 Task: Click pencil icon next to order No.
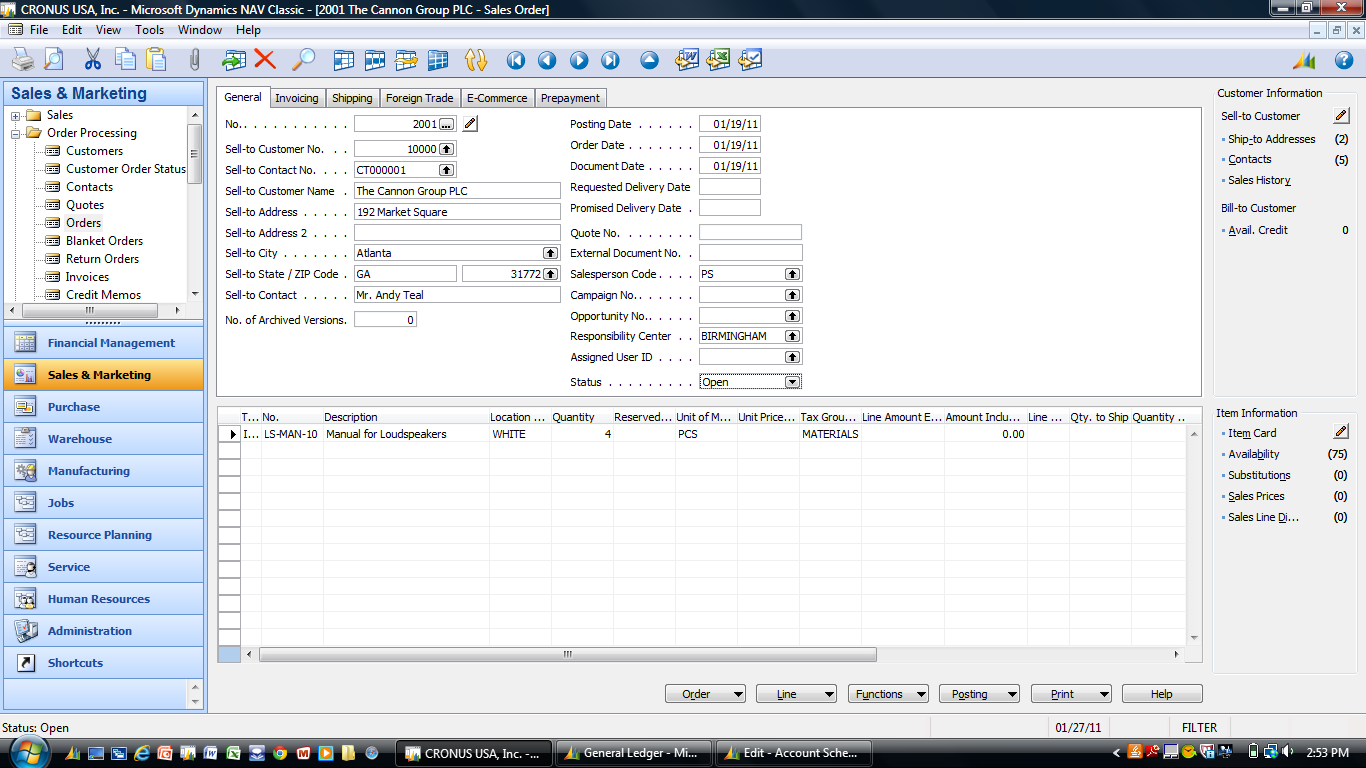point(470,124)
